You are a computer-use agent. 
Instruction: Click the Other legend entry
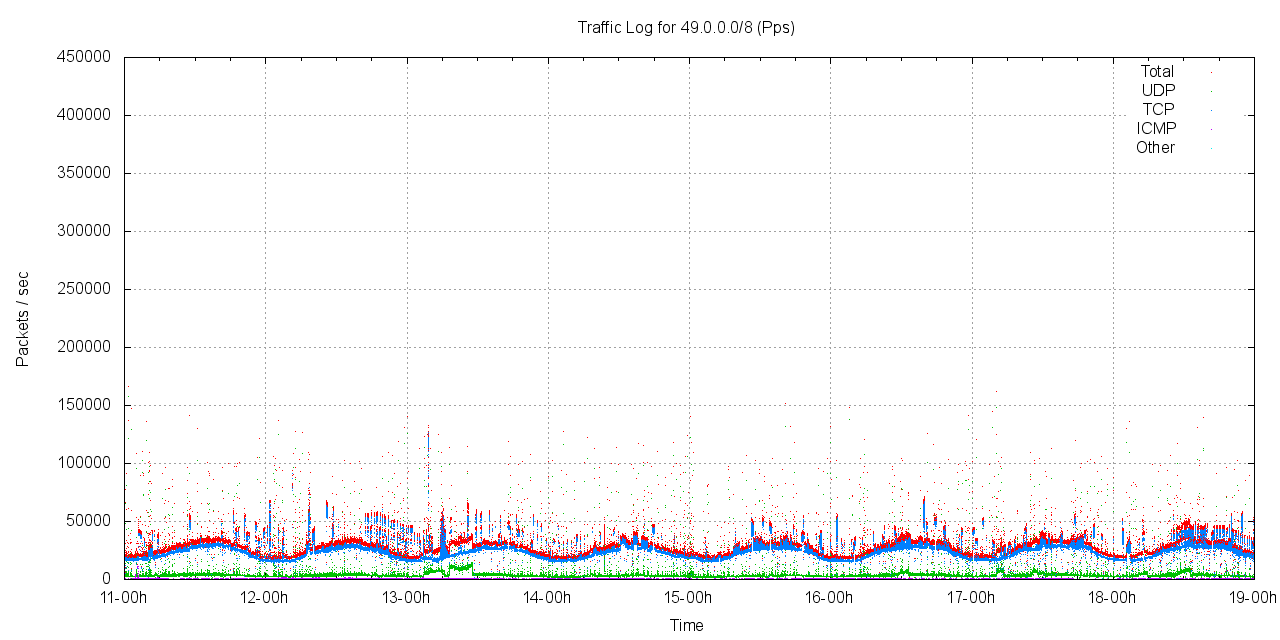click(x=1155, y=148)
